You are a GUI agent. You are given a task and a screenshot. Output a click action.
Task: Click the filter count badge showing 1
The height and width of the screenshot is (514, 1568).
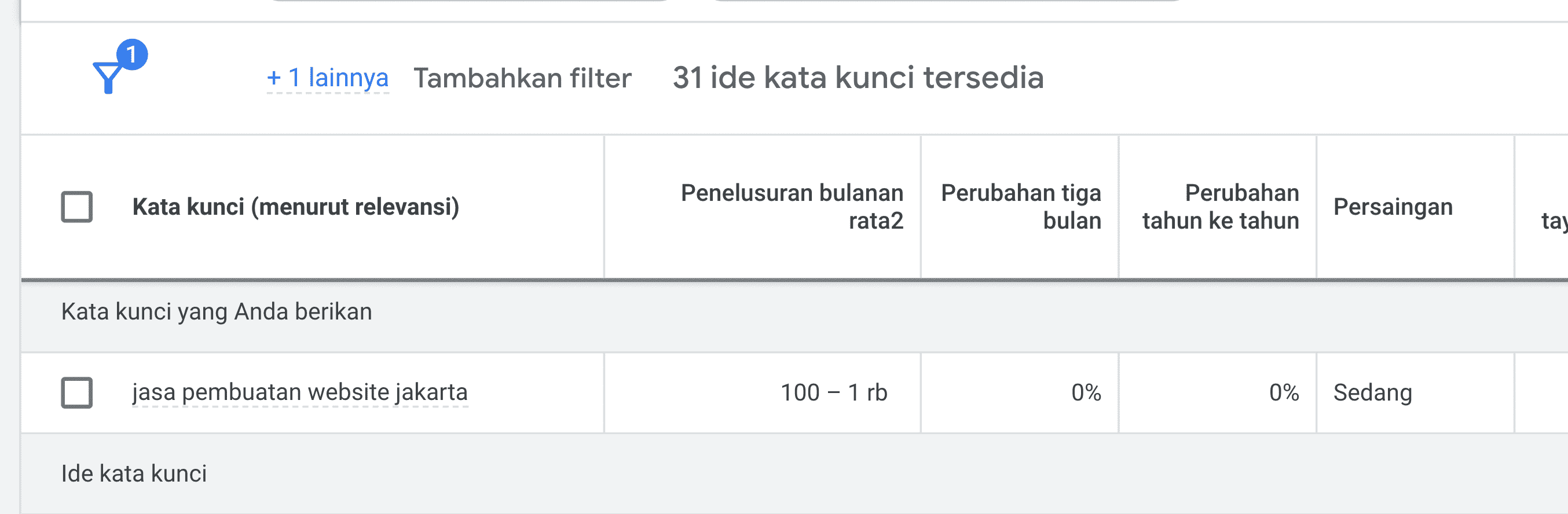131,55
